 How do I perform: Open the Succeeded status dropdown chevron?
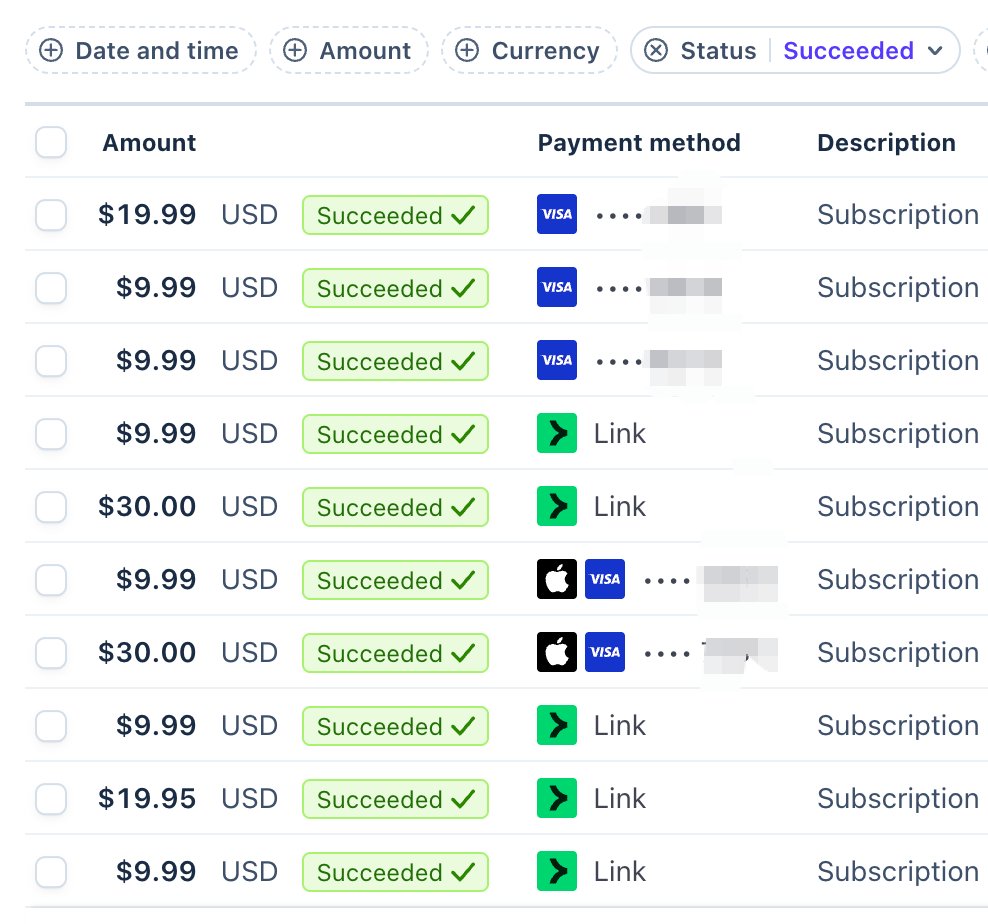coord(935,50)
